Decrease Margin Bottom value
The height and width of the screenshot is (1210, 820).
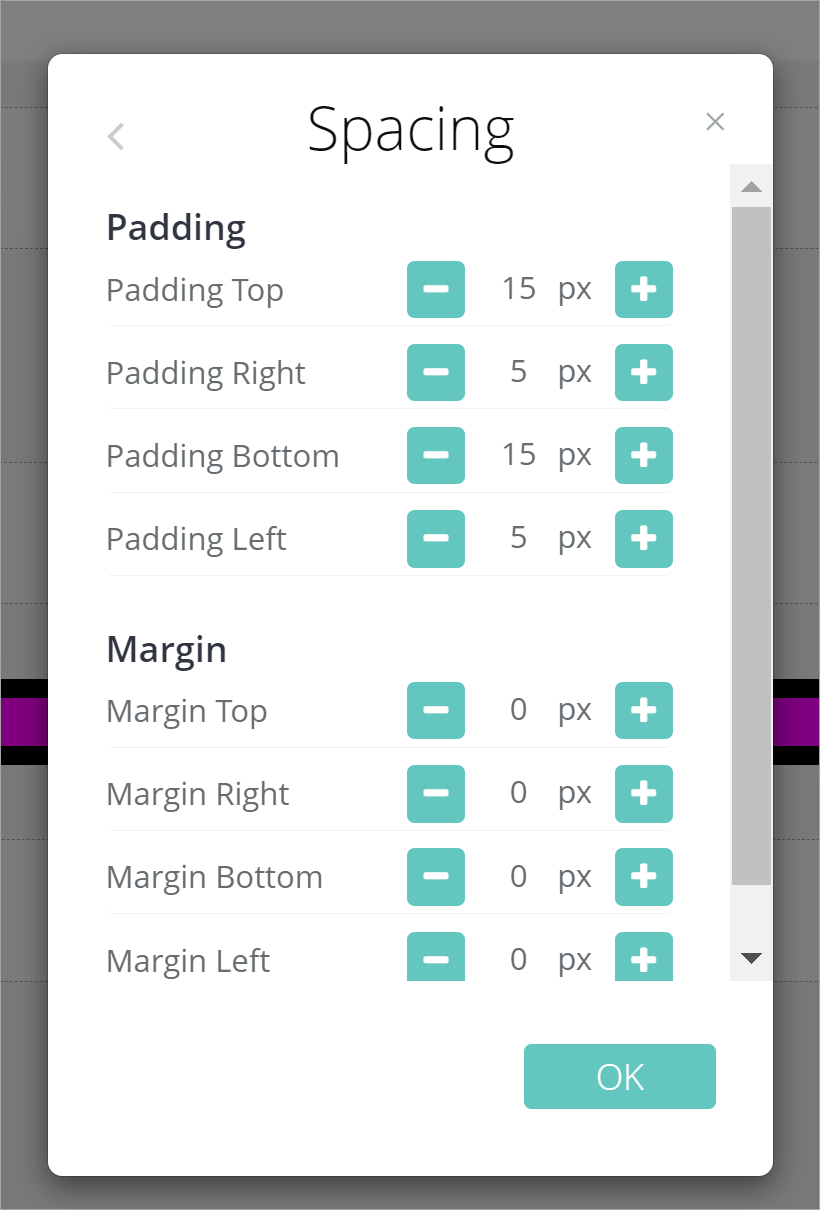[x=436, y=877]
